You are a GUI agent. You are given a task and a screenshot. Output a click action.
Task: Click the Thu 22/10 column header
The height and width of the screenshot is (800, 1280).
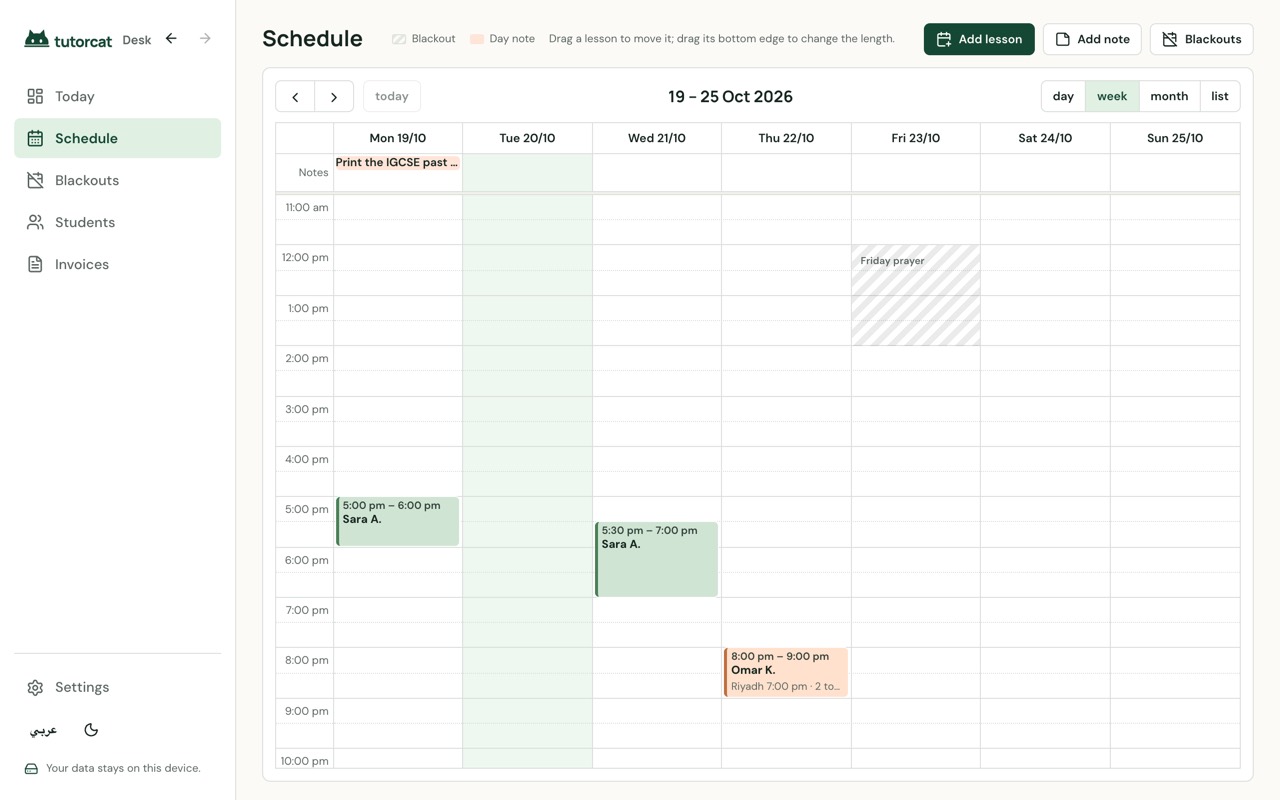[786, 138]
